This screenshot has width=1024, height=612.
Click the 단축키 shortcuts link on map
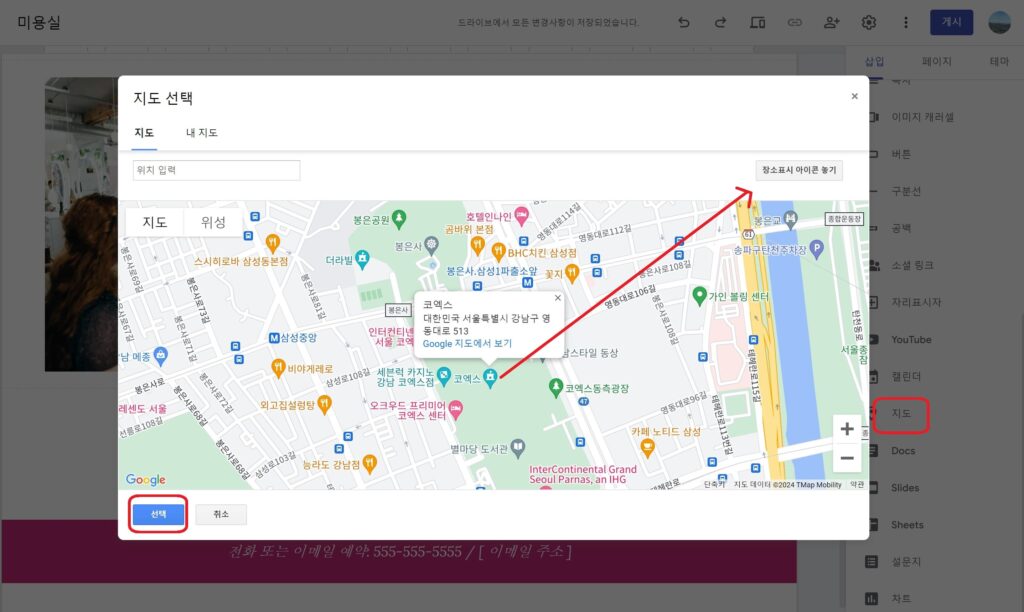click(713, 485)
